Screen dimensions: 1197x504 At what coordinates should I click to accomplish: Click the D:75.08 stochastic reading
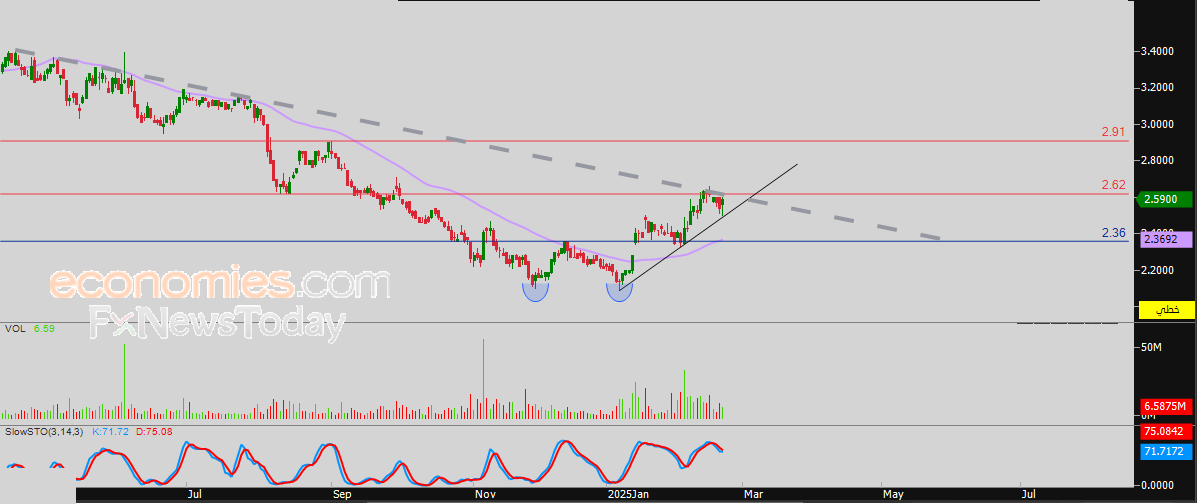click(x=152, y=432)
